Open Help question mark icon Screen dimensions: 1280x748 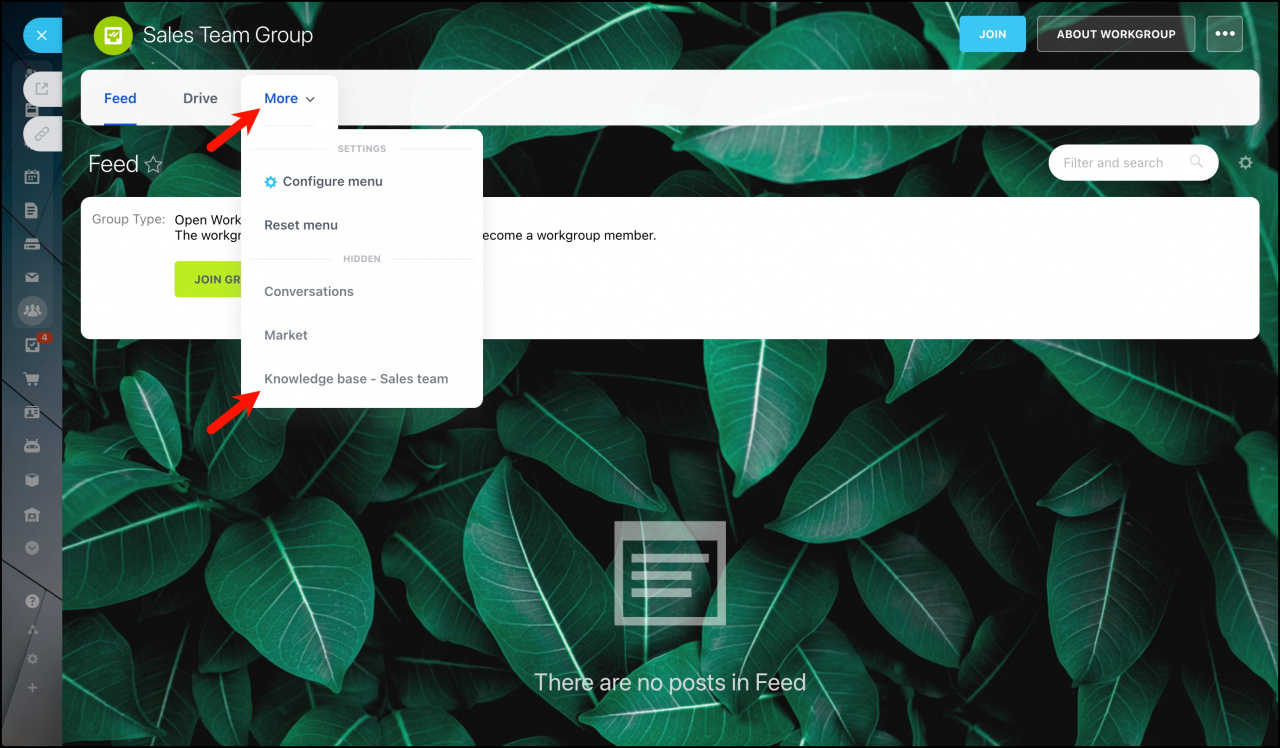[x=32, y=601]
